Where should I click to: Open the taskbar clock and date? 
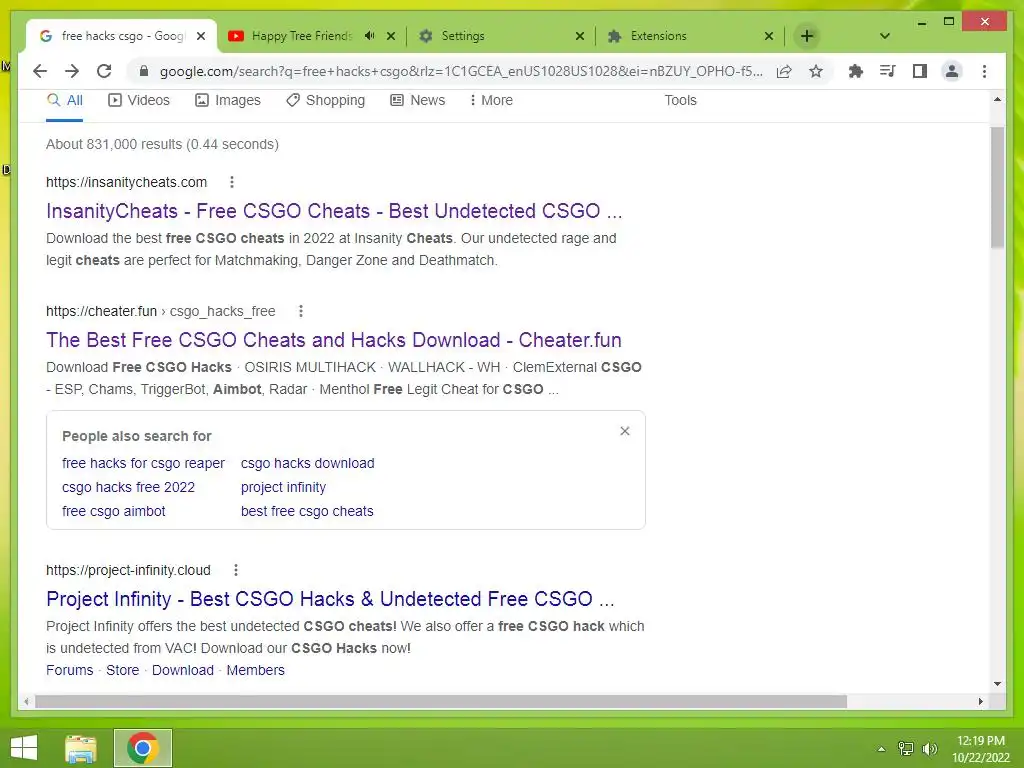coord(981,748)
